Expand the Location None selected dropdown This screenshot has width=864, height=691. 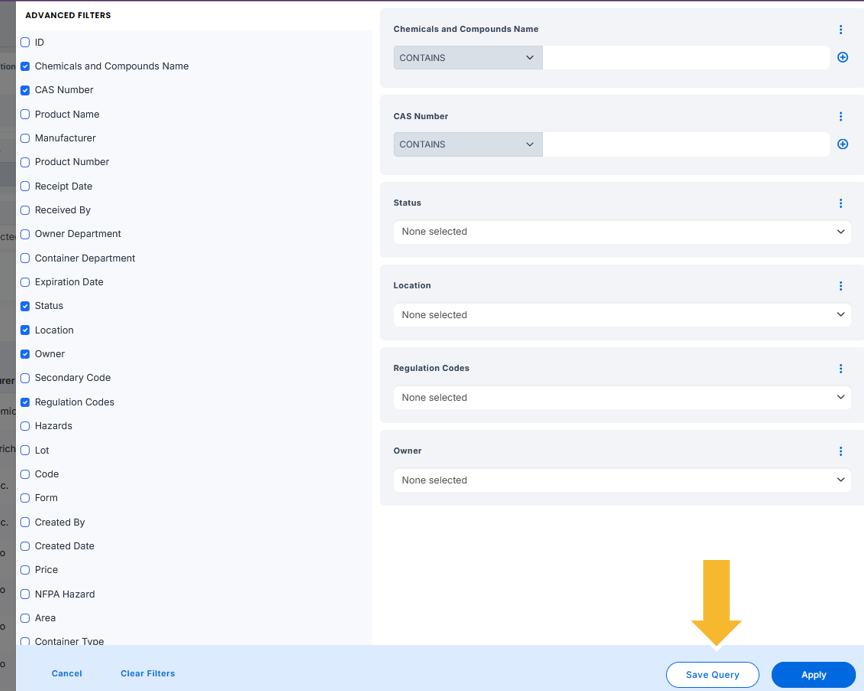coord(622,315)
